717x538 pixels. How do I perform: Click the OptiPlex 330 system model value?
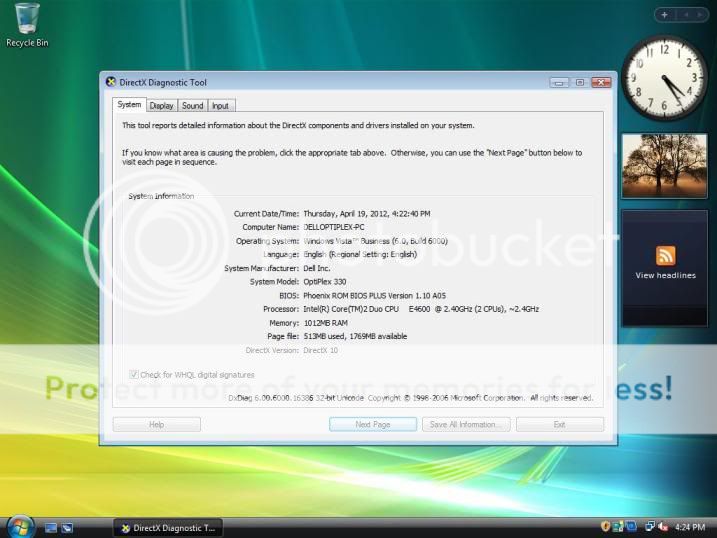click(x=325, y=282)
